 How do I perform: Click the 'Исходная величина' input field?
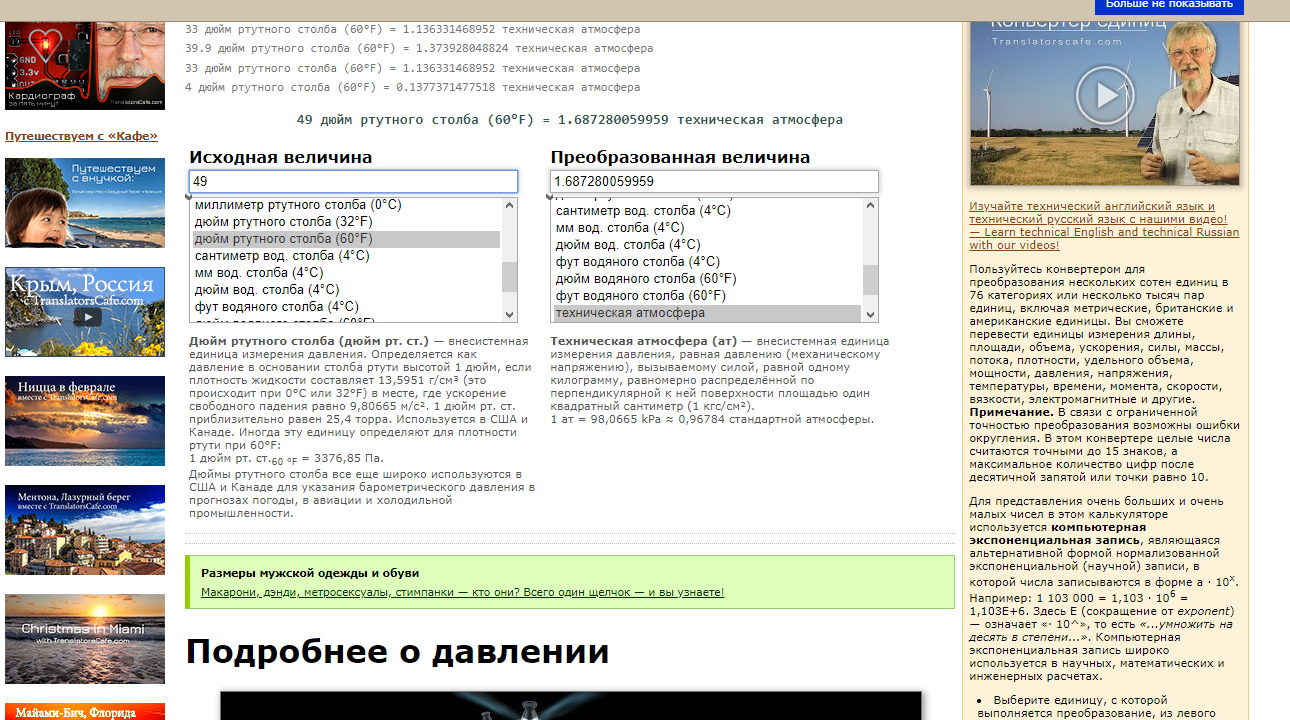pos(354,181)
